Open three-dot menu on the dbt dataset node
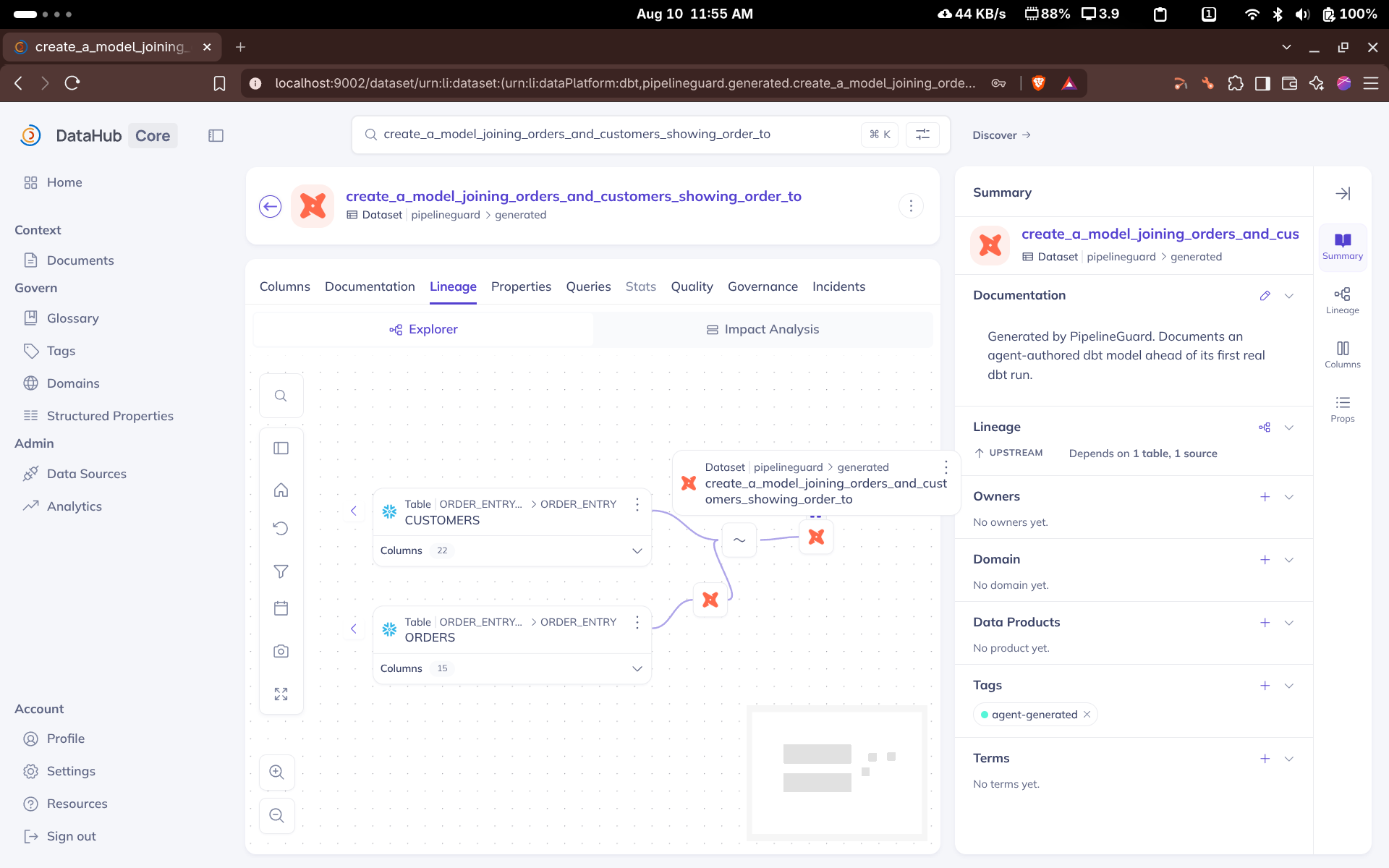1389x868 pixels. point(946,468)
